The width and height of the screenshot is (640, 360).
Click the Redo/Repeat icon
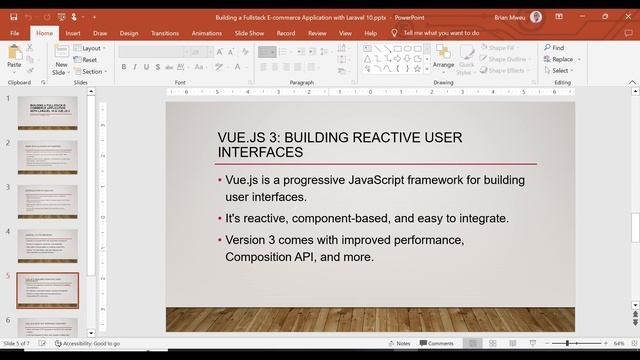click(x=47, y=17)
